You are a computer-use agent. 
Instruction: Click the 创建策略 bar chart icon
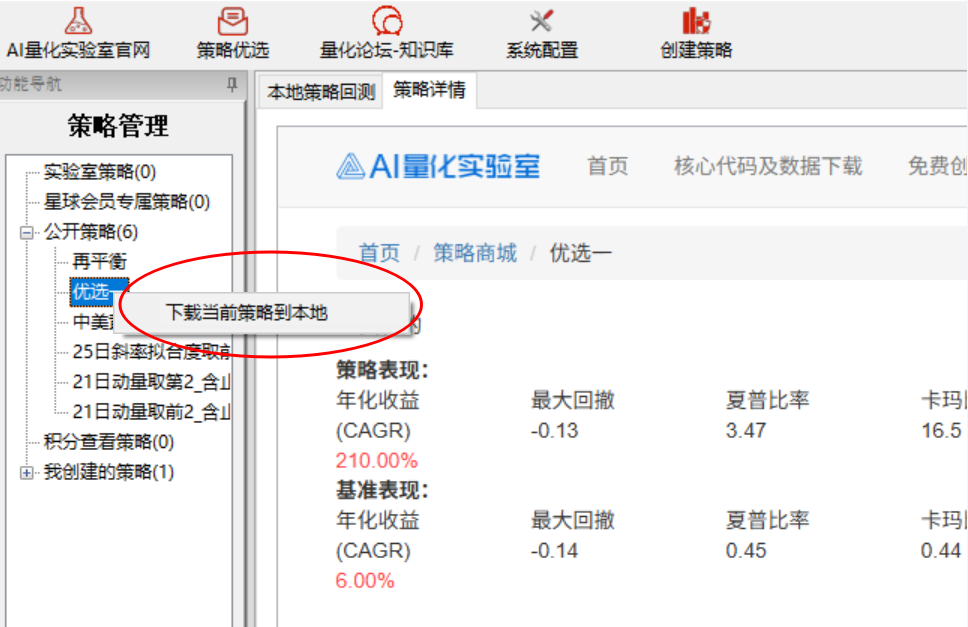coord(696,20)
